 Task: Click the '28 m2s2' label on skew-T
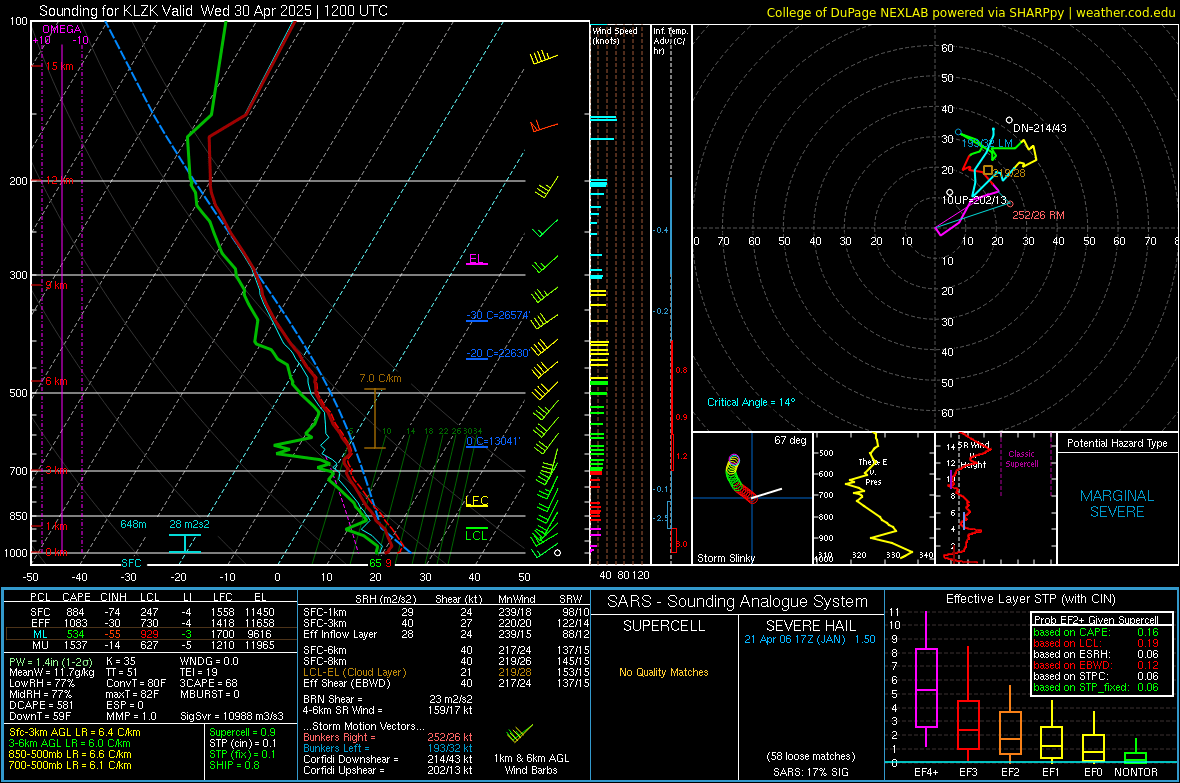pos(190,524)
